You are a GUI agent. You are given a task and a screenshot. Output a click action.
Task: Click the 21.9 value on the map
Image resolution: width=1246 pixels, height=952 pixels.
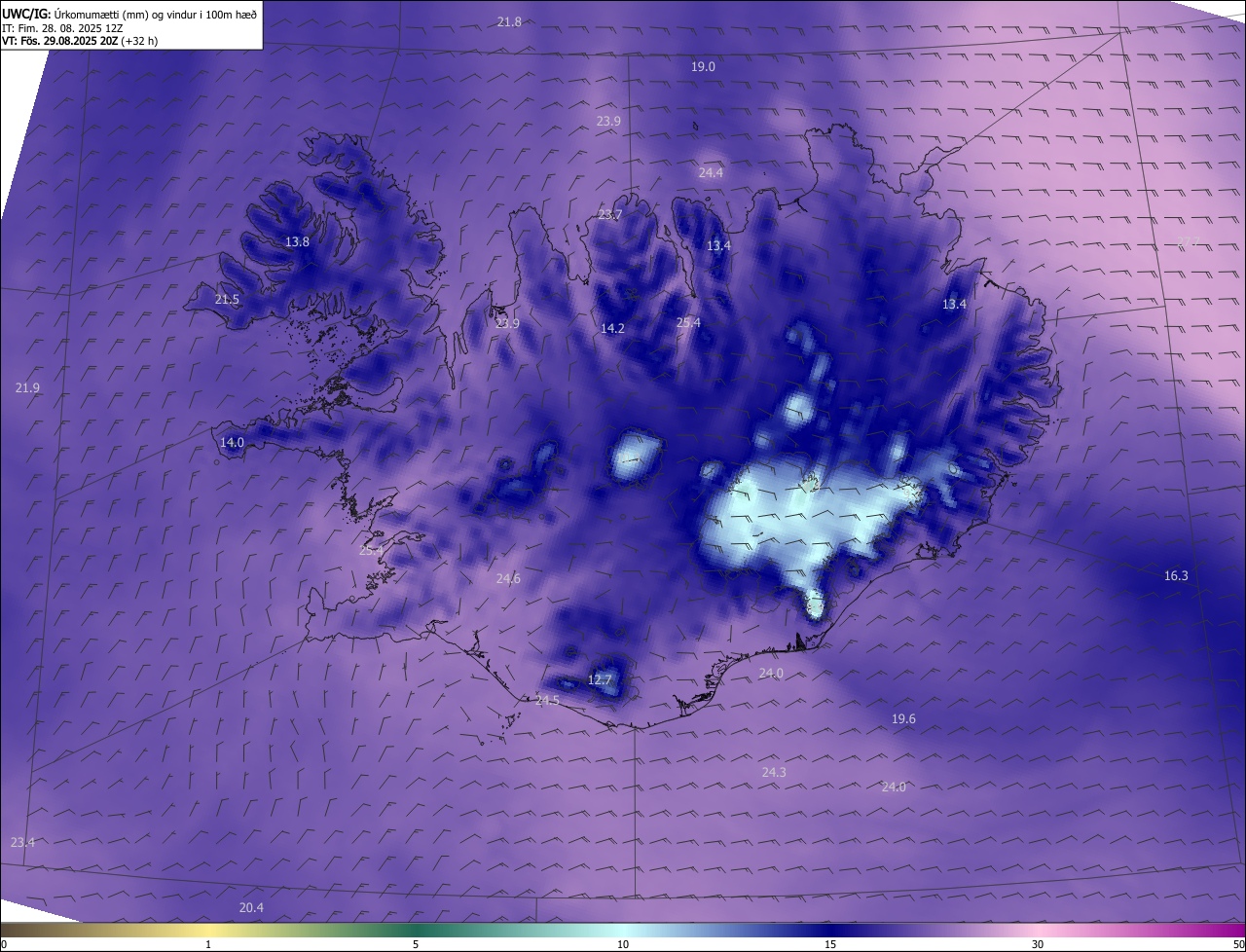(x=27, y=387)
